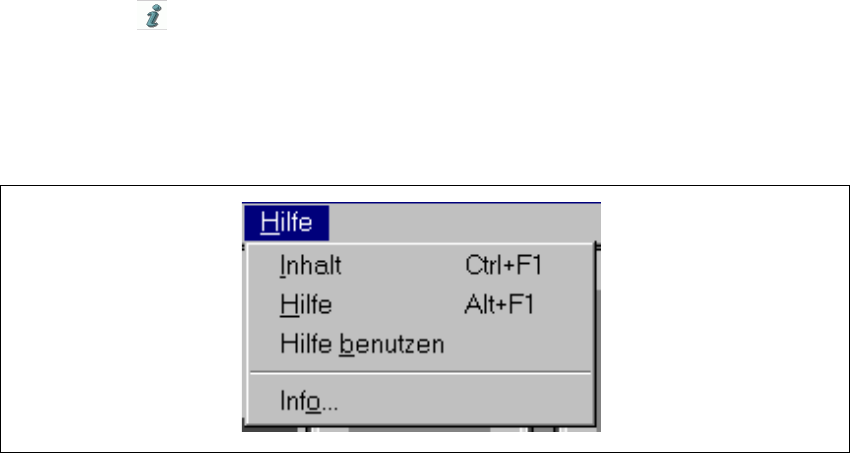Click empty menu bar area right of Hilfe

click(x=460, y=222)
